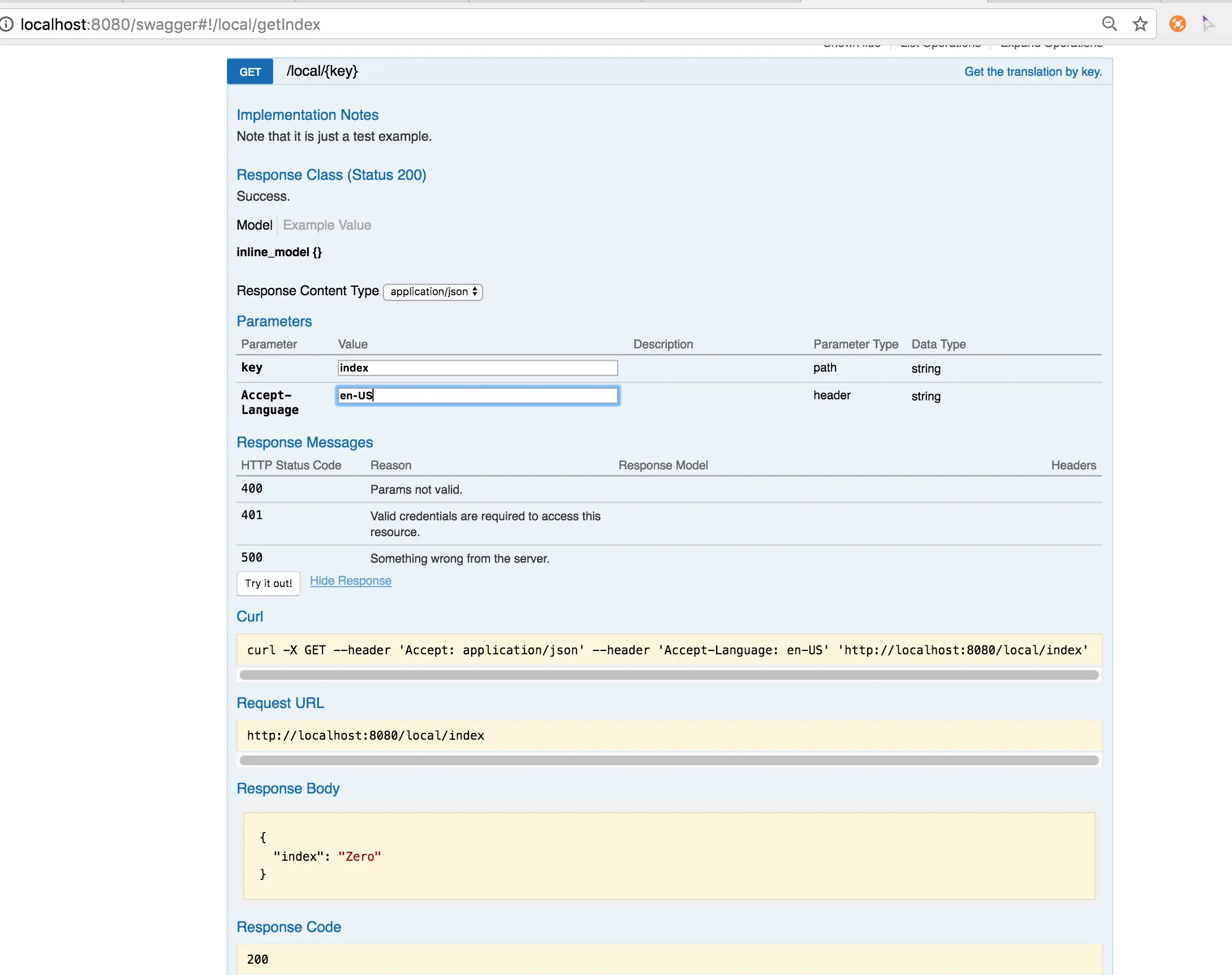
Task: Click the Request URL horizontal scrollbar
Action: pos(669,761)
